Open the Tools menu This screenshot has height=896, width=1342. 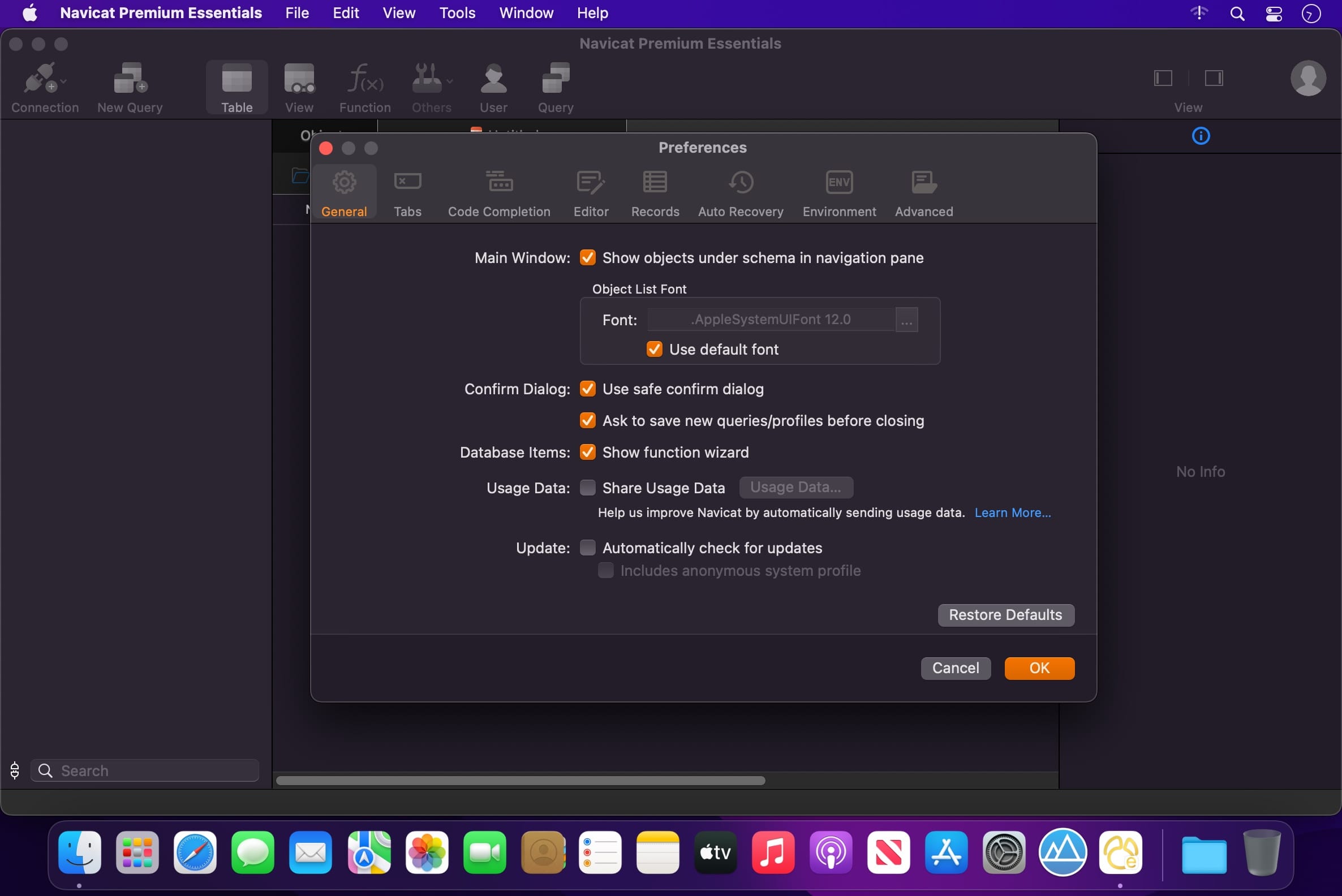coord(457,12)
